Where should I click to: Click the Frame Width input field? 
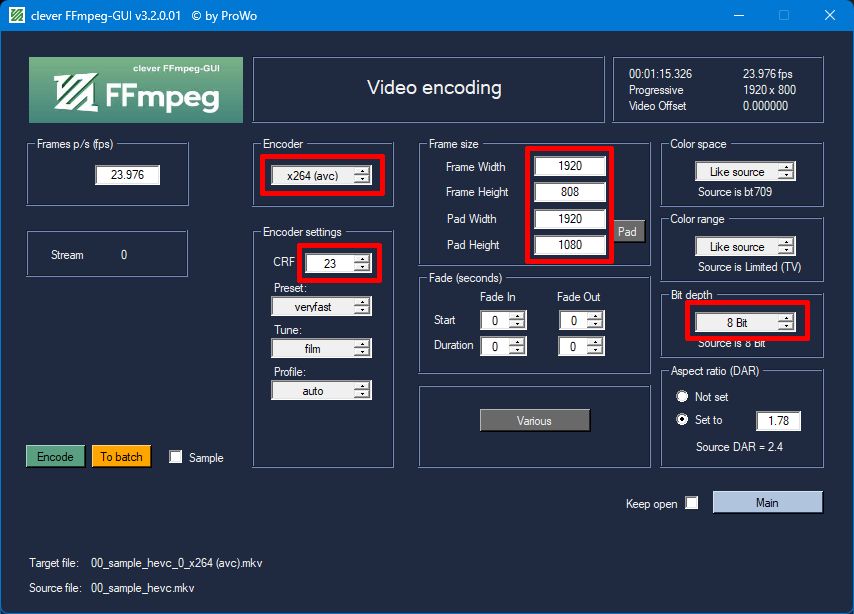[570, 166]
